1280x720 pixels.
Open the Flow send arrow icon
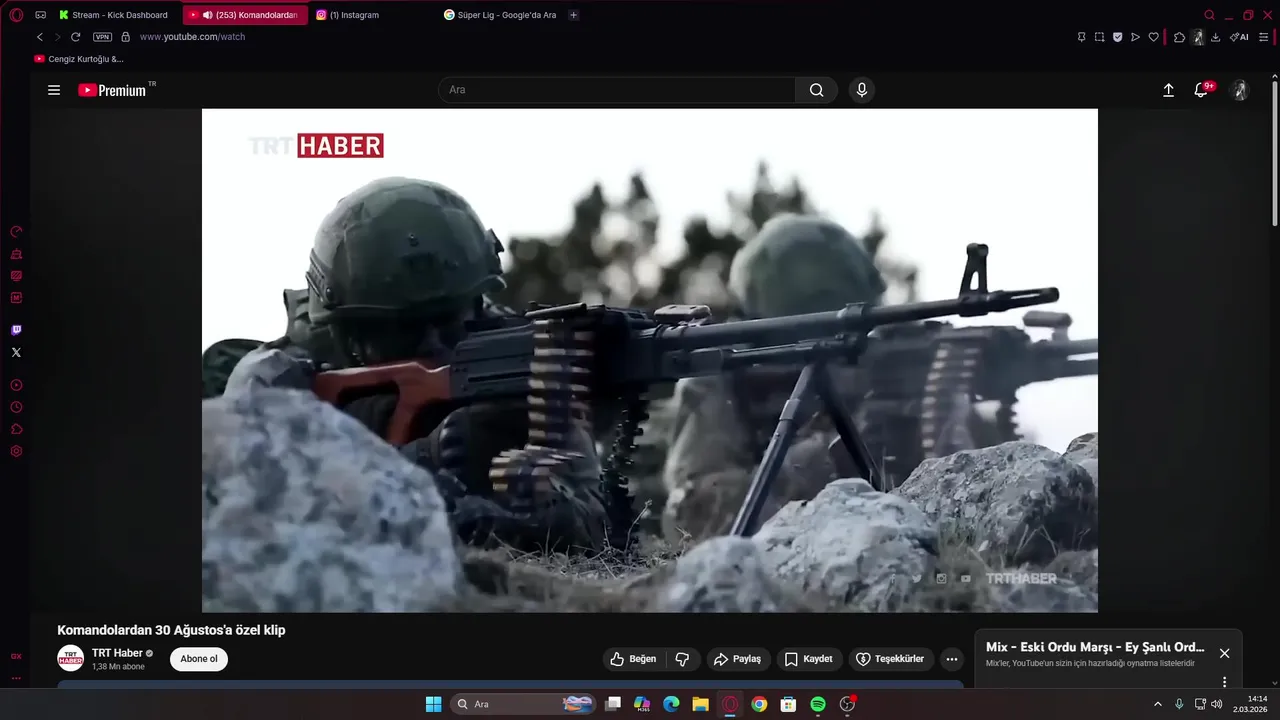[1135, 37]
